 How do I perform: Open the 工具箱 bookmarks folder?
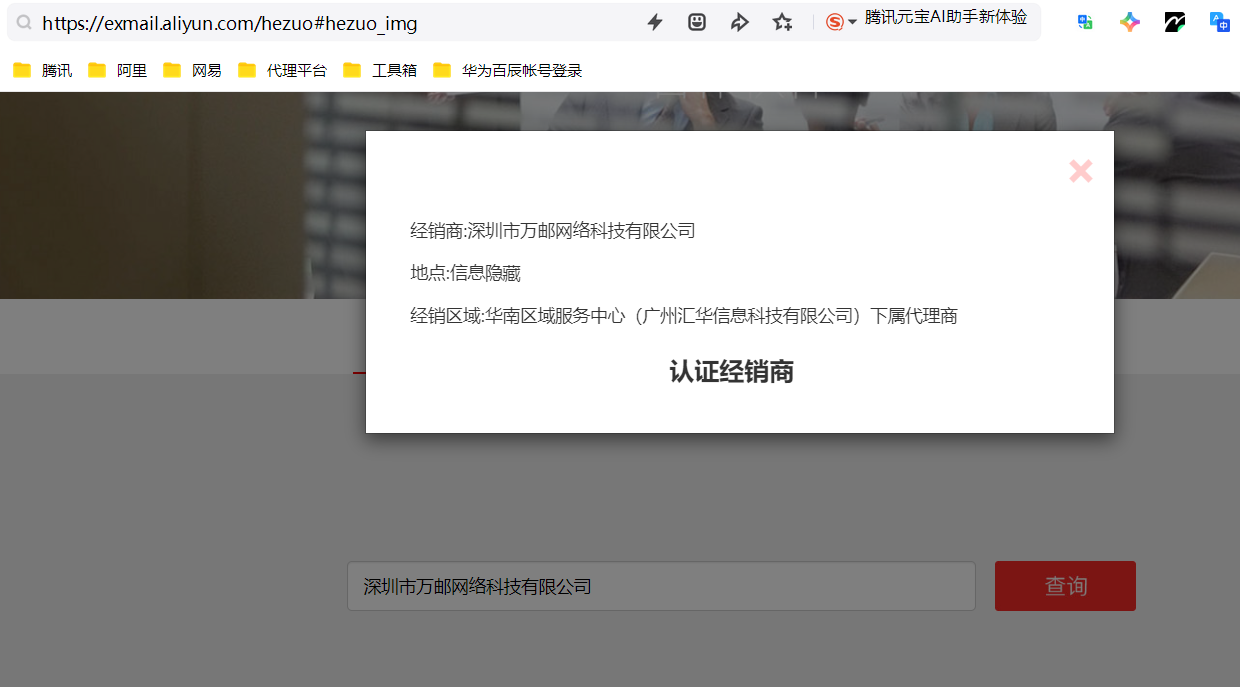[380, 70]
